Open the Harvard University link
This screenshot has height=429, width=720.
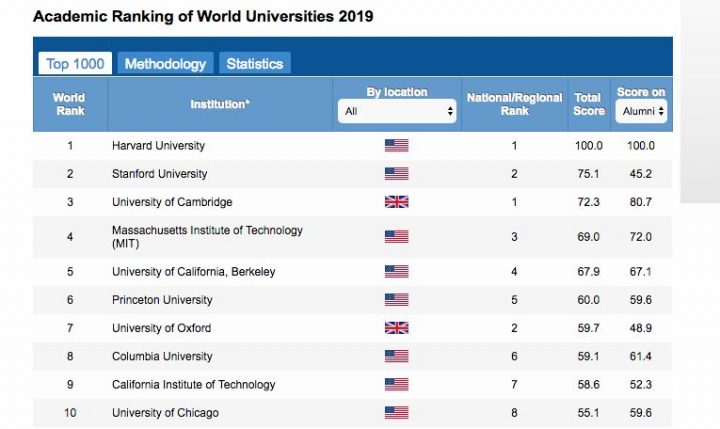pos(158,146)
